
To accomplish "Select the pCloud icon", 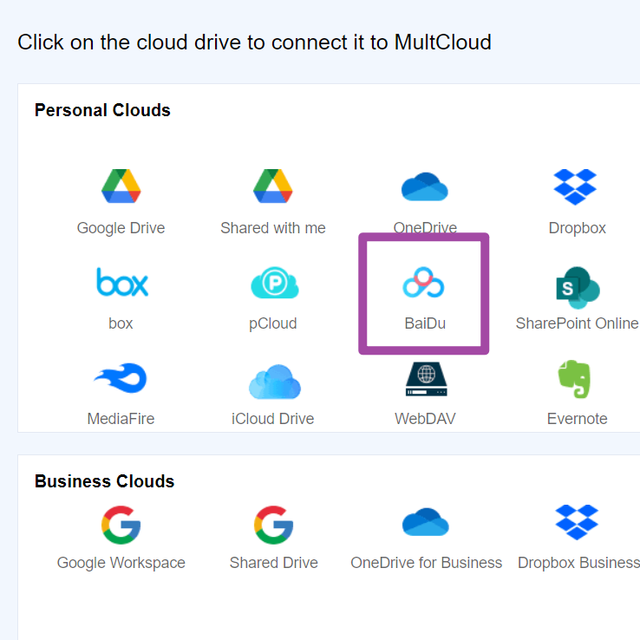I will pos(275,282).
